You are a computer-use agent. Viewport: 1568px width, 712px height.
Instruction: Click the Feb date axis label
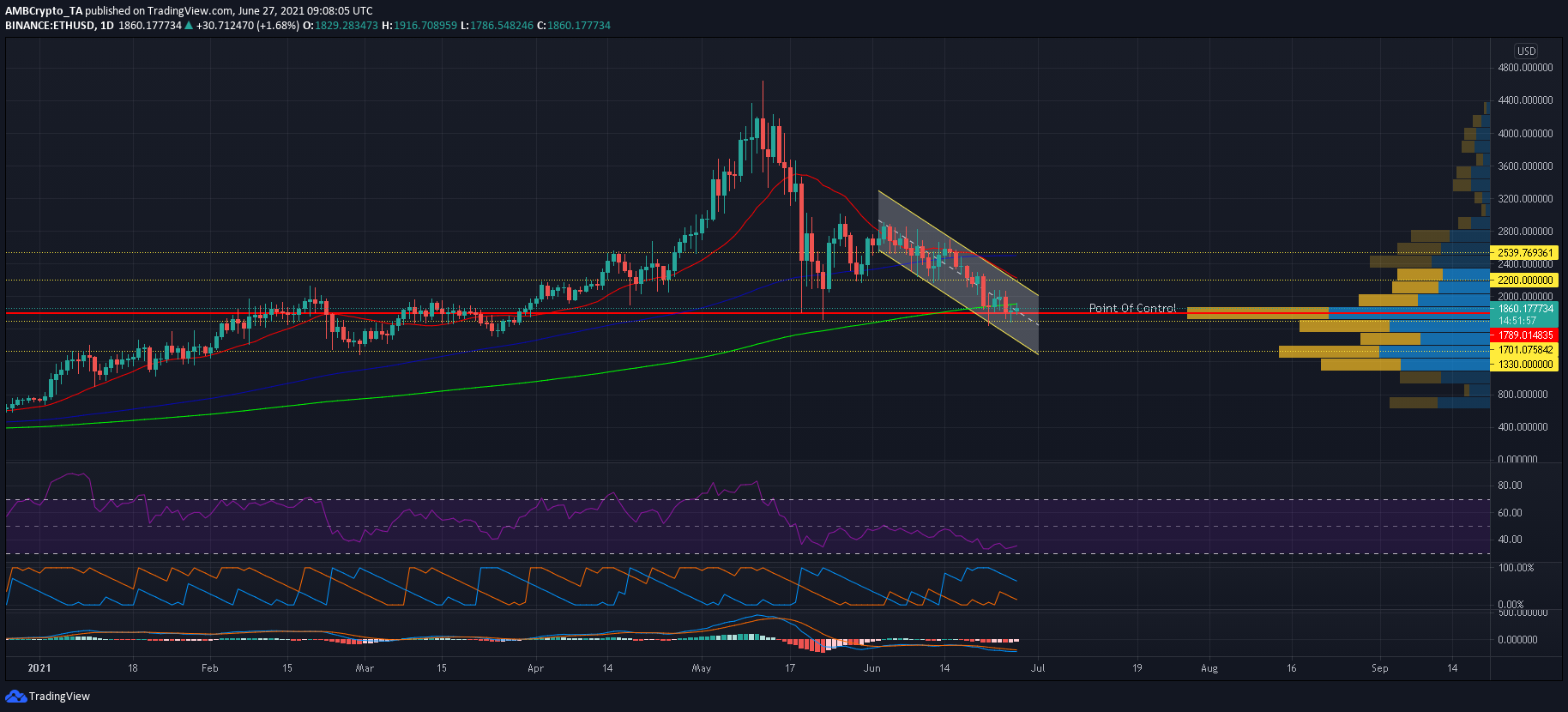coord(209,668)
